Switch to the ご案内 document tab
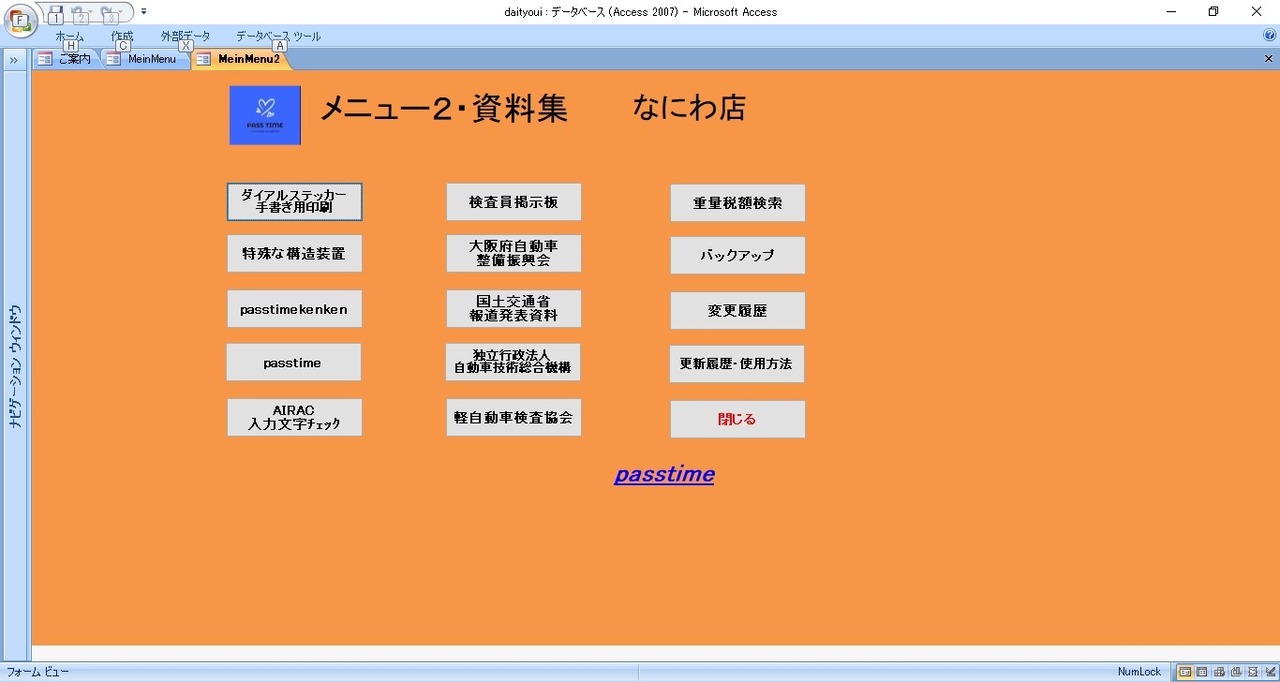This screenshot has height=682, width=1280. tap(66, 59)
